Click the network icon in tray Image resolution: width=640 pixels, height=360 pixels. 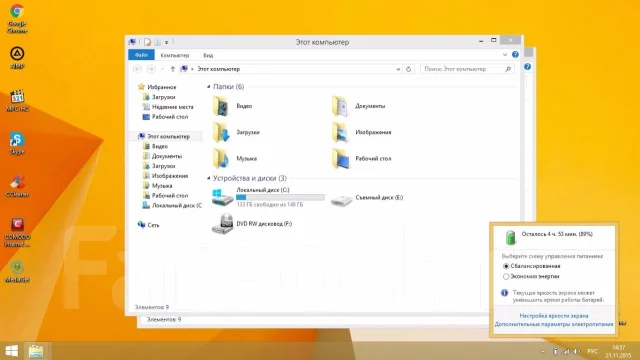point(566,351)
